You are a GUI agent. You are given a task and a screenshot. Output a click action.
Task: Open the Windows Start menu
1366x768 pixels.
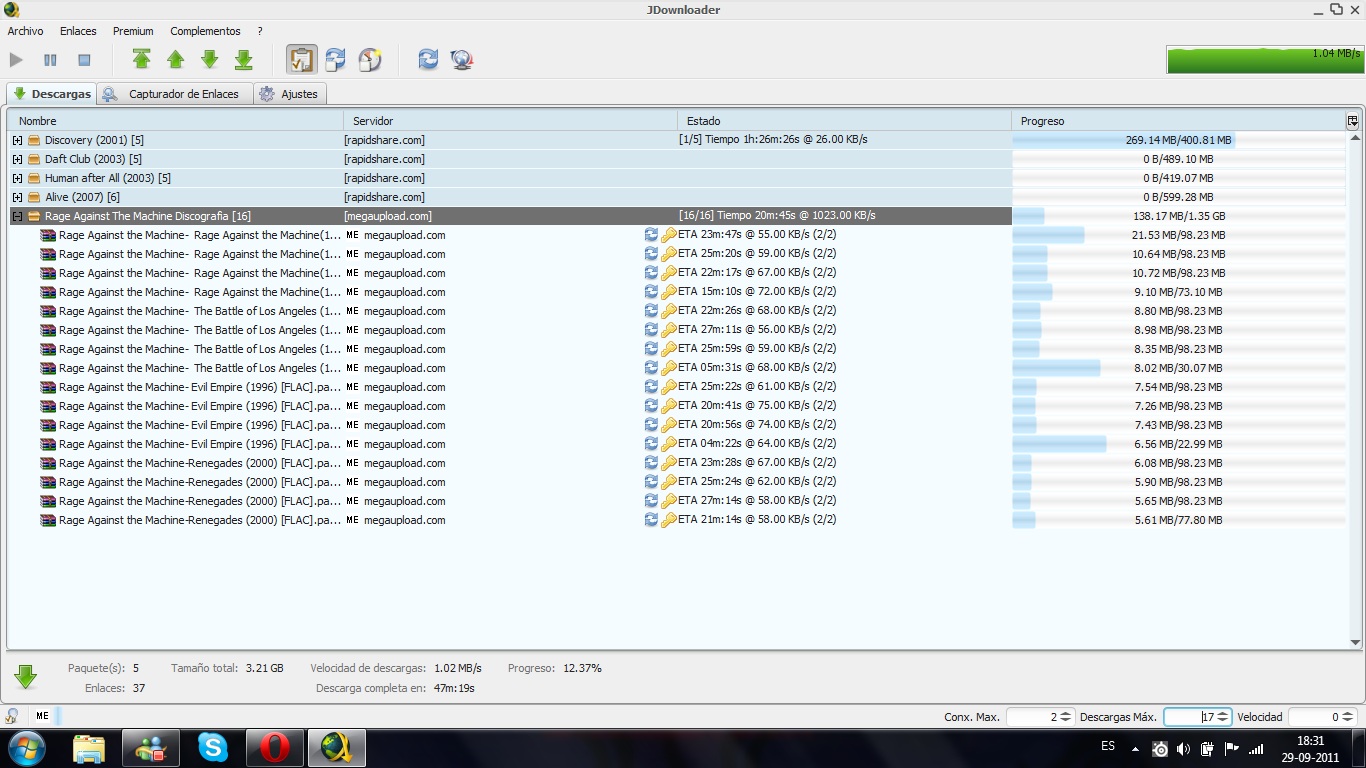click(x=26, y=748)
